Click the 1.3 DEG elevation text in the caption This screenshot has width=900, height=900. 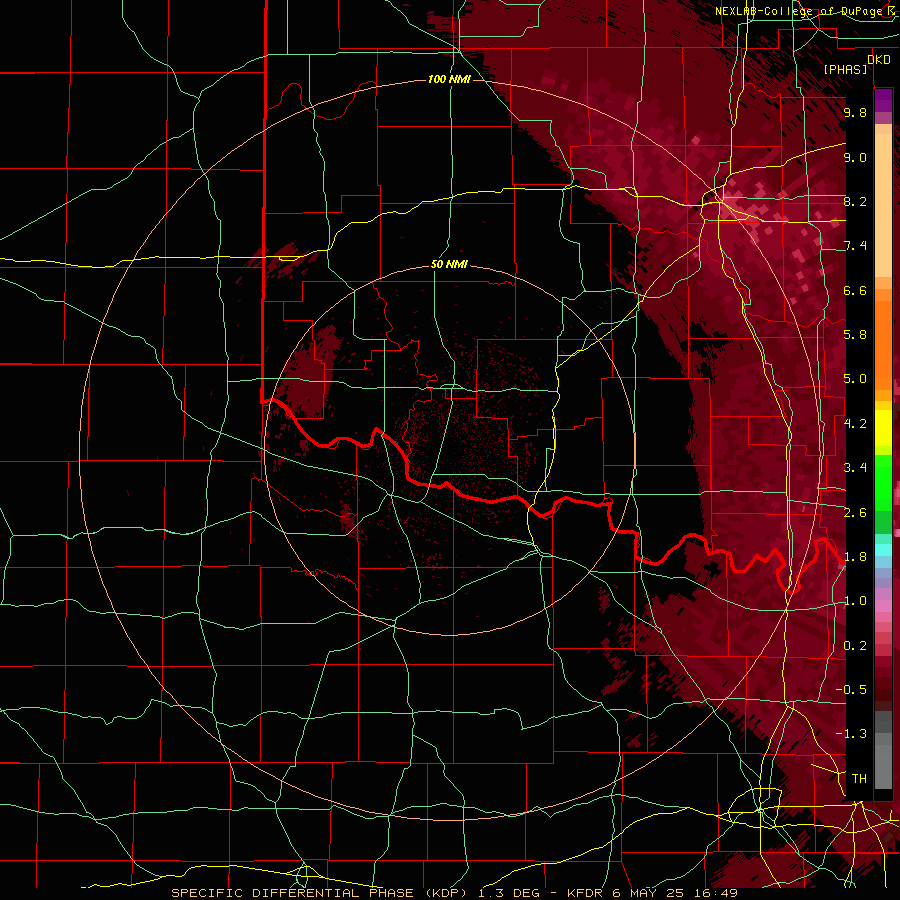click(x=511, y=893)
